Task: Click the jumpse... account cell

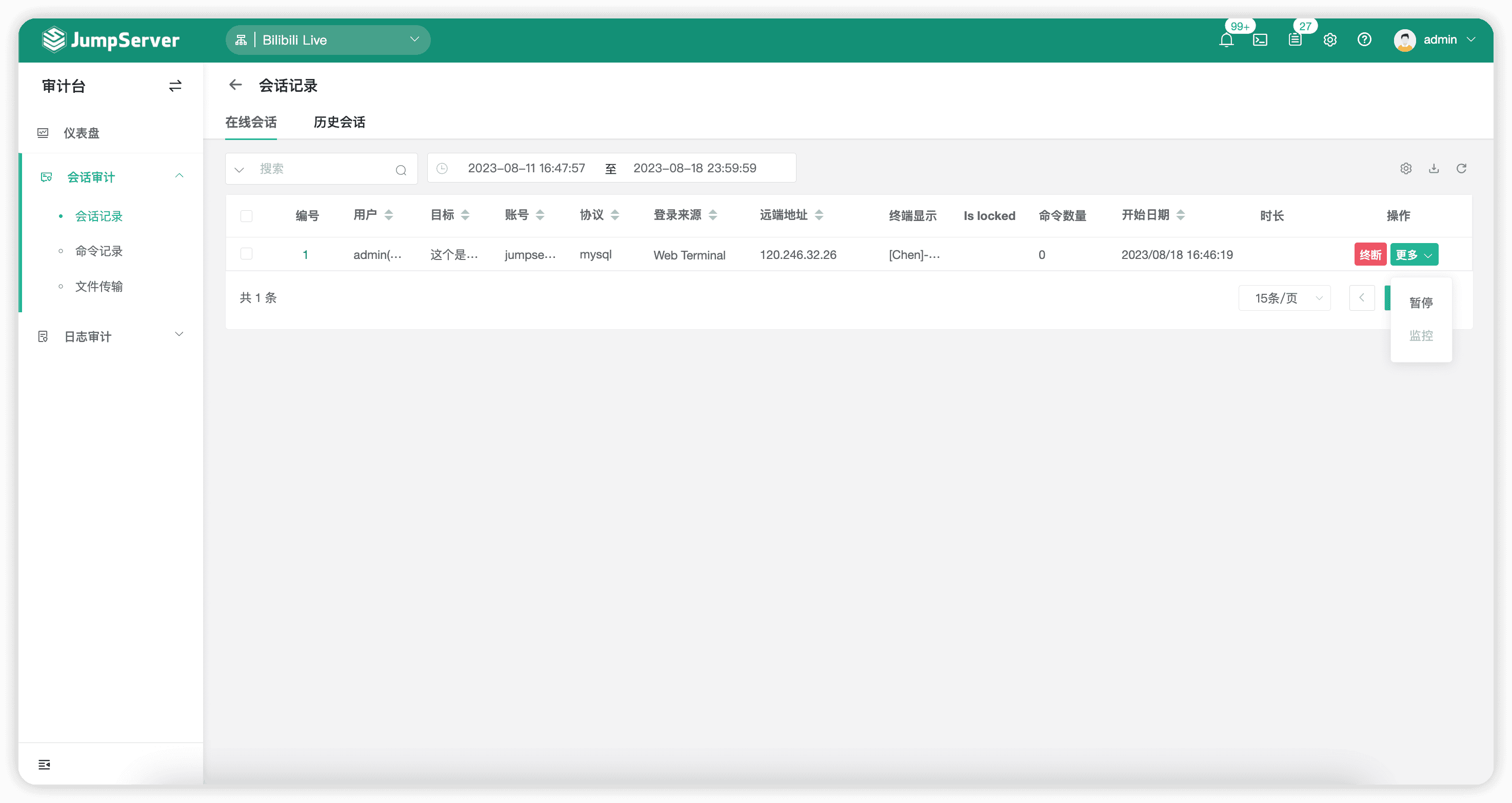Action: click(x=530, y=255)
